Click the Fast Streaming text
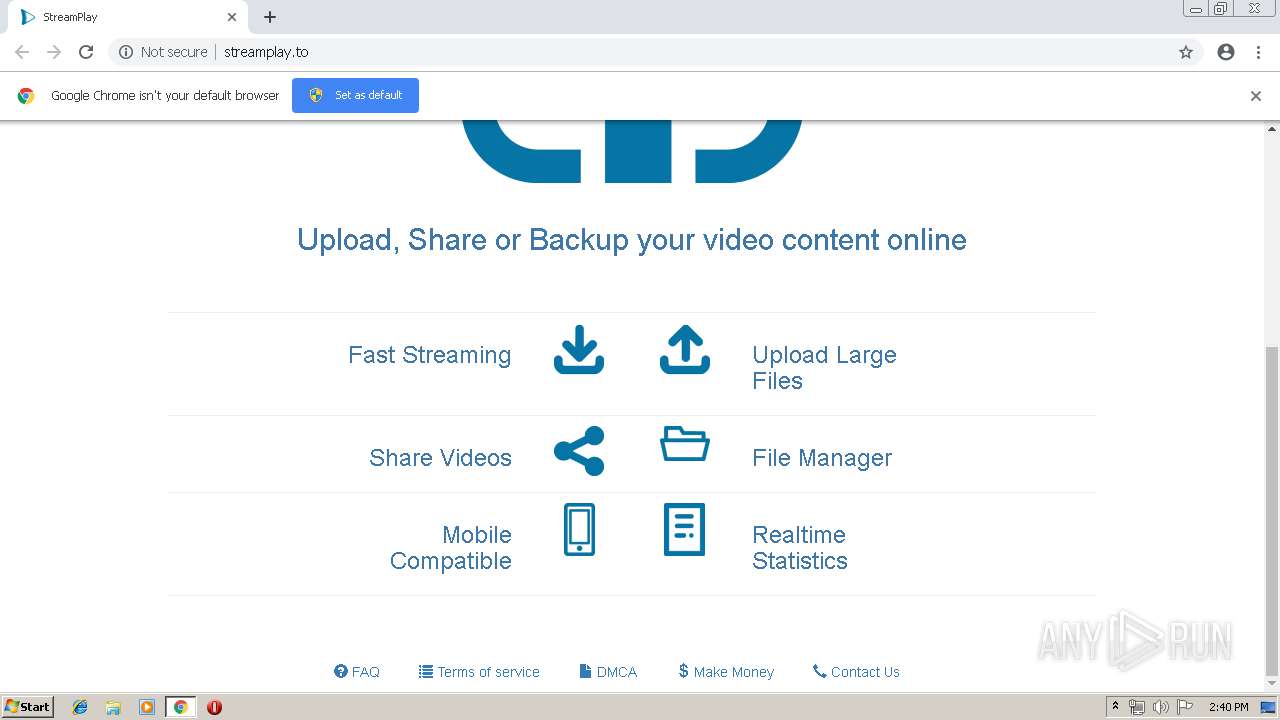 429,355
